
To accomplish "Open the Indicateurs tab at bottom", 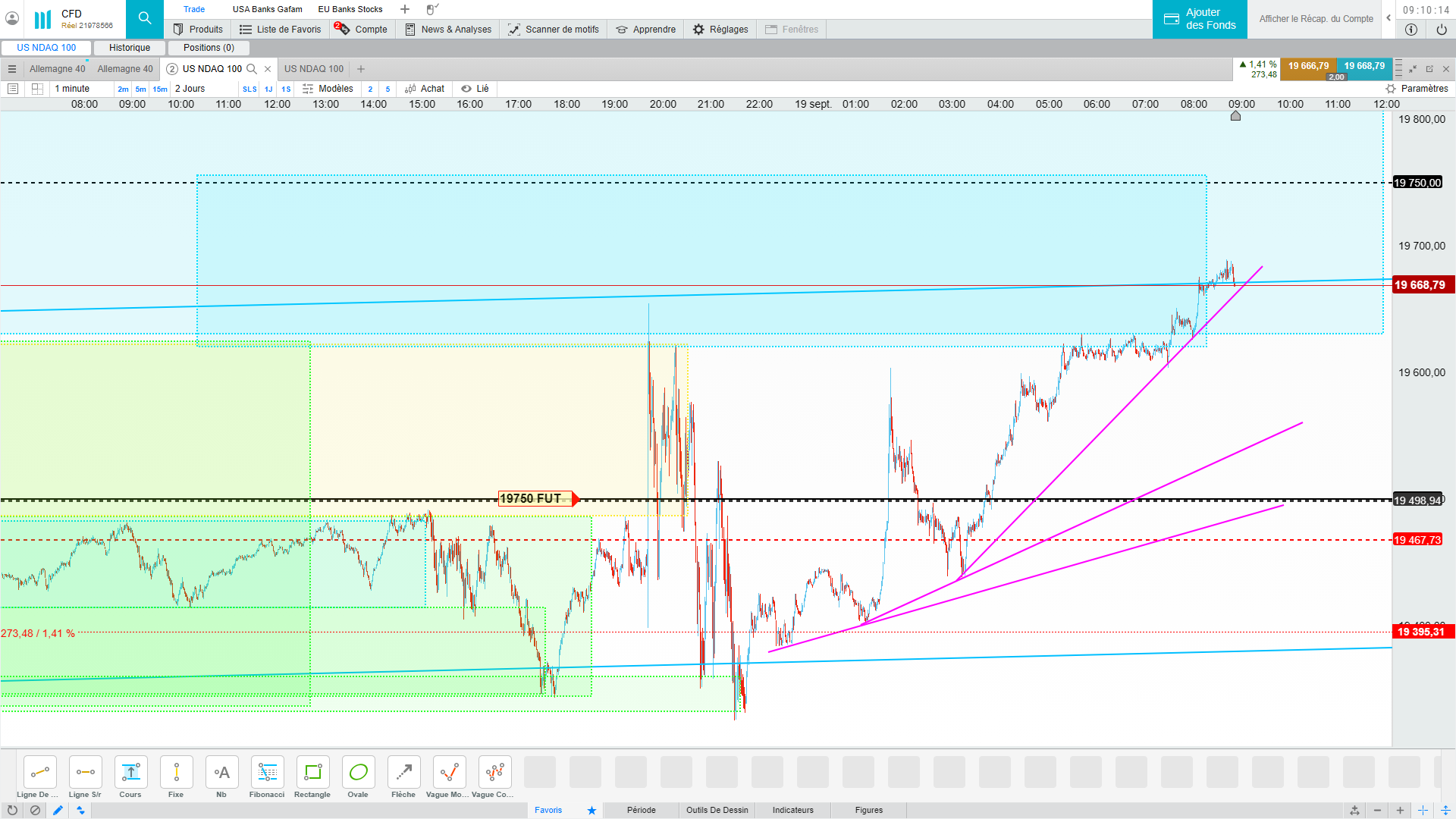I will [x=792, y=810].
